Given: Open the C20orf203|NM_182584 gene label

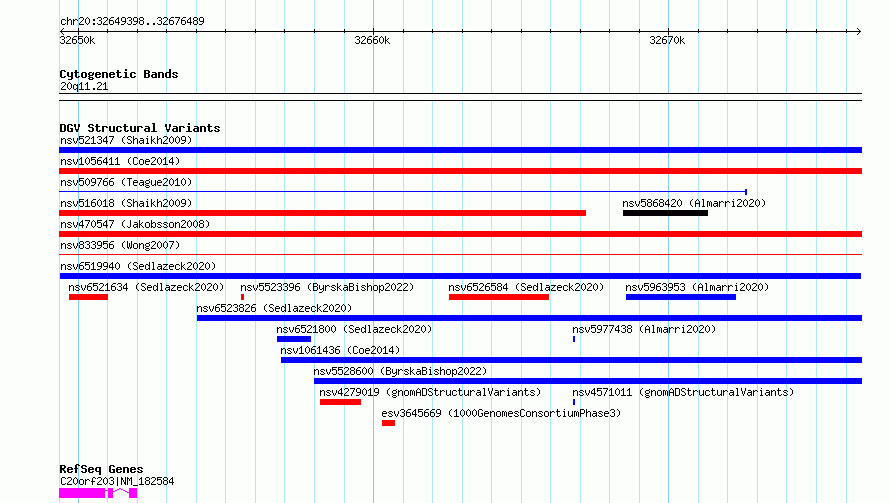Looking at the screenshot, I should [x=117, y=481].
